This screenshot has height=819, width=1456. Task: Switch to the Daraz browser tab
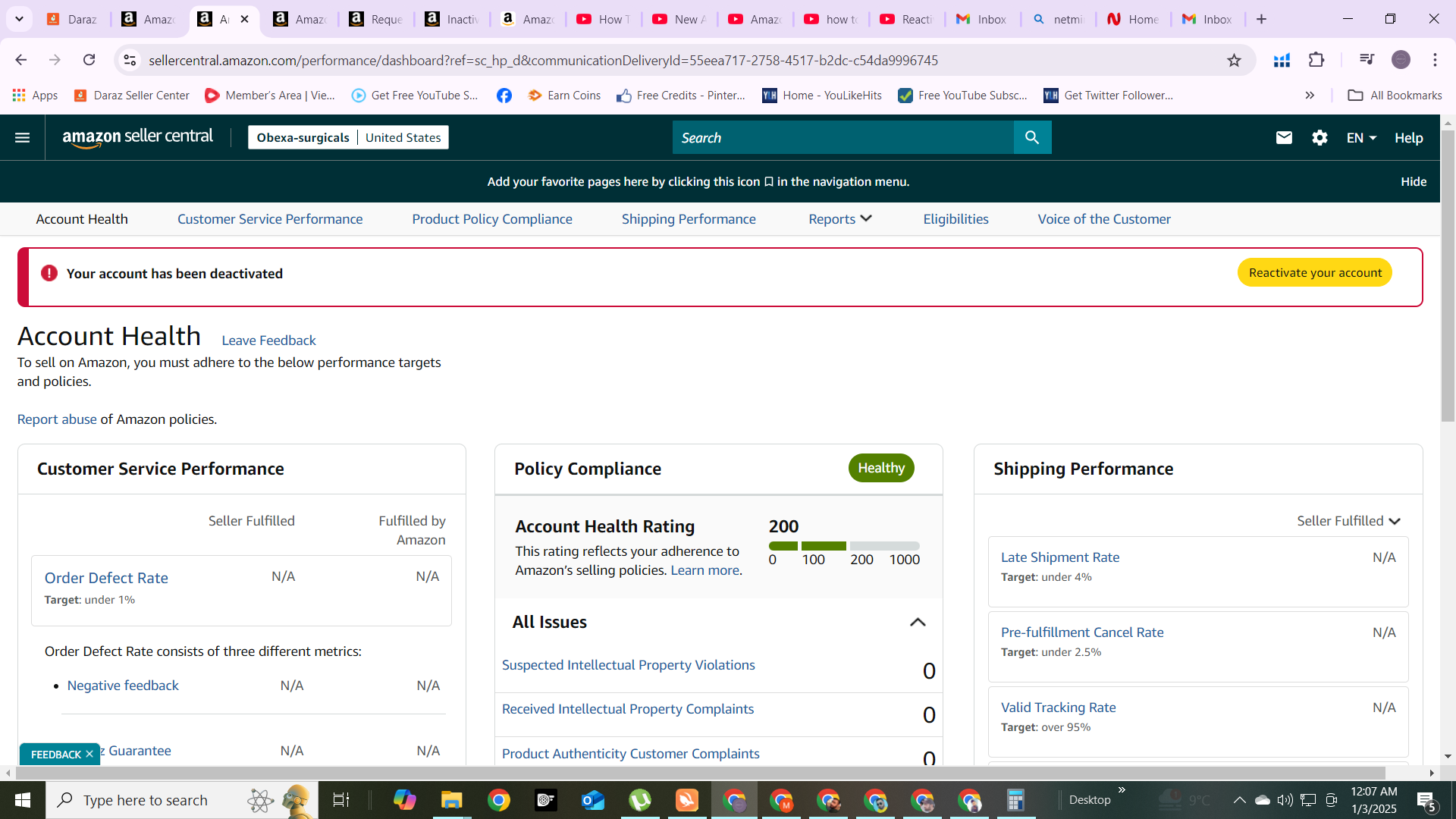(73, 19)
